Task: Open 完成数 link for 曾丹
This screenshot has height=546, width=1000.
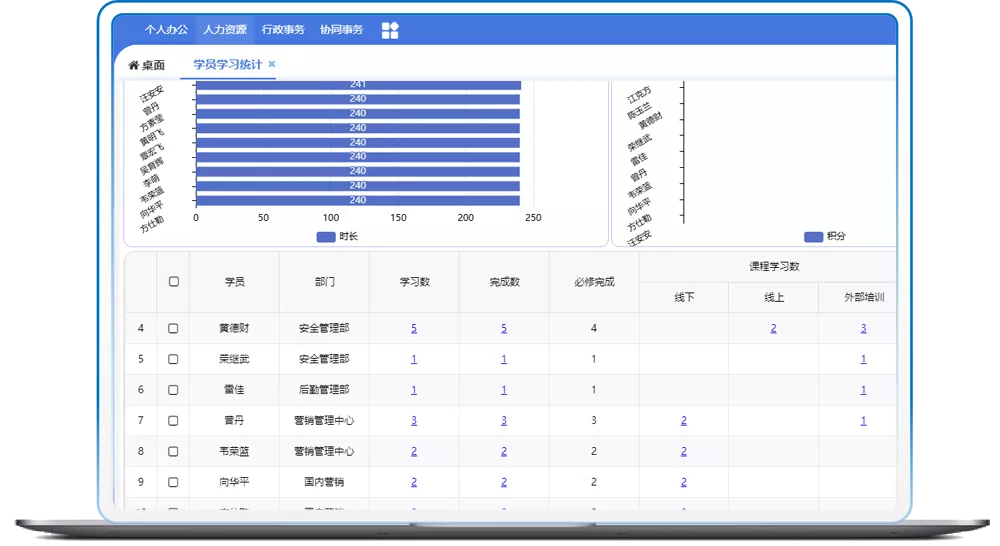Action: tap(504, 420)
